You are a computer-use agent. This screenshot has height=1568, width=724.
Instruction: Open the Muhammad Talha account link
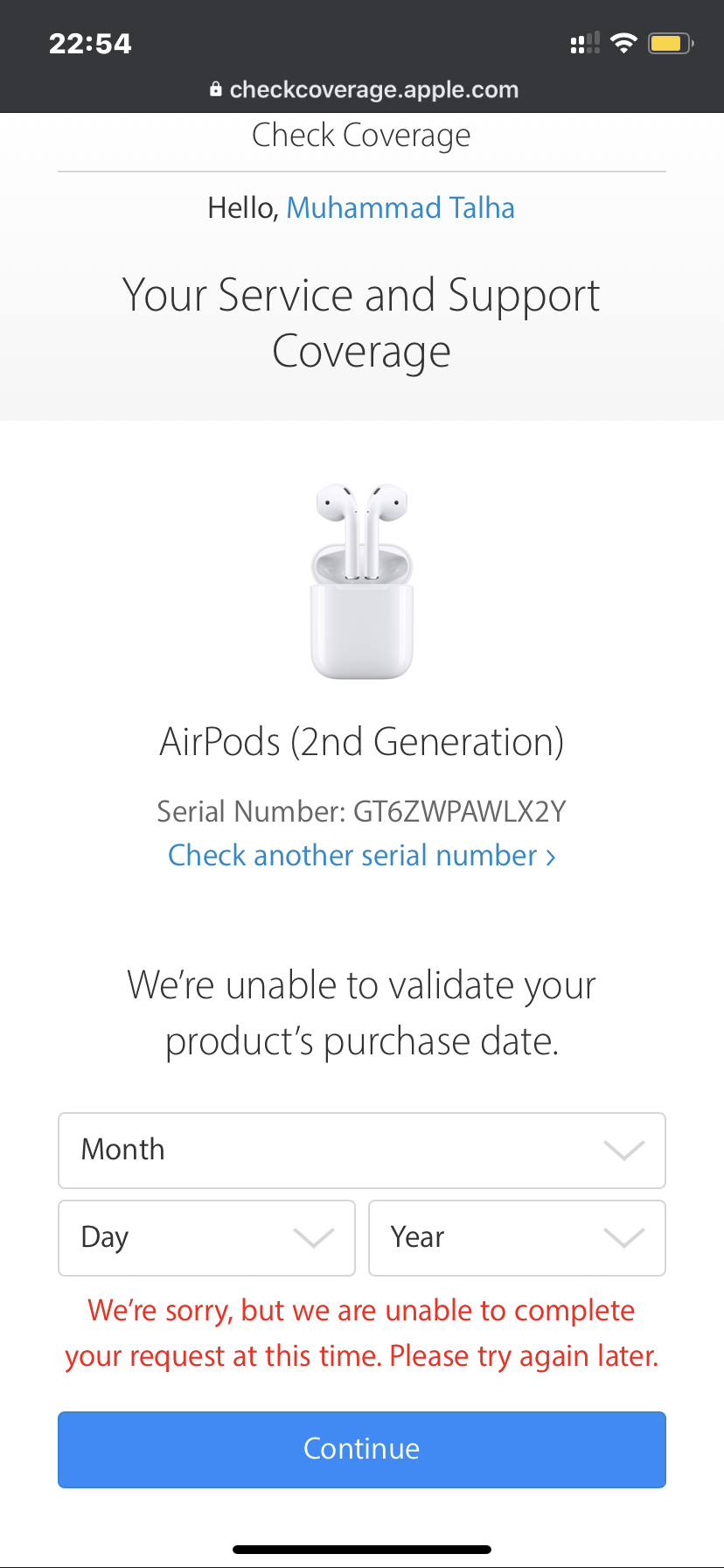(x=400, y=208)
